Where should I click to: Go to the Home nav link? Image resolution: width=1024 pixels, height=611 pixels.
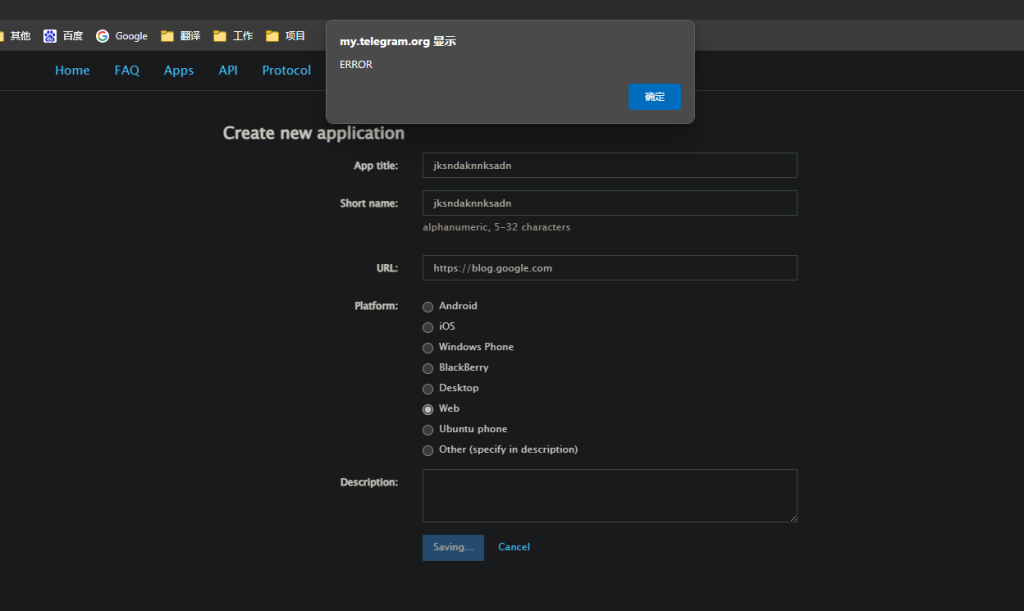[72, 70]
